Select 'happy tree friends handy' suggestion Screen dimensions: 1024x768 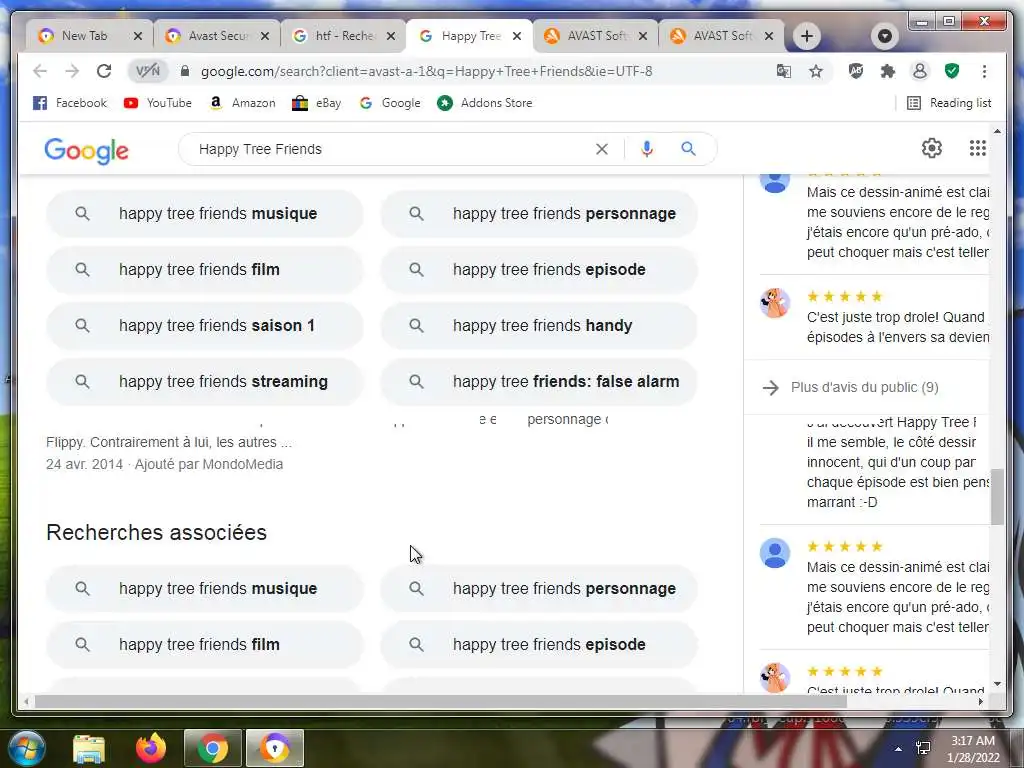click(x=539, y=325)
